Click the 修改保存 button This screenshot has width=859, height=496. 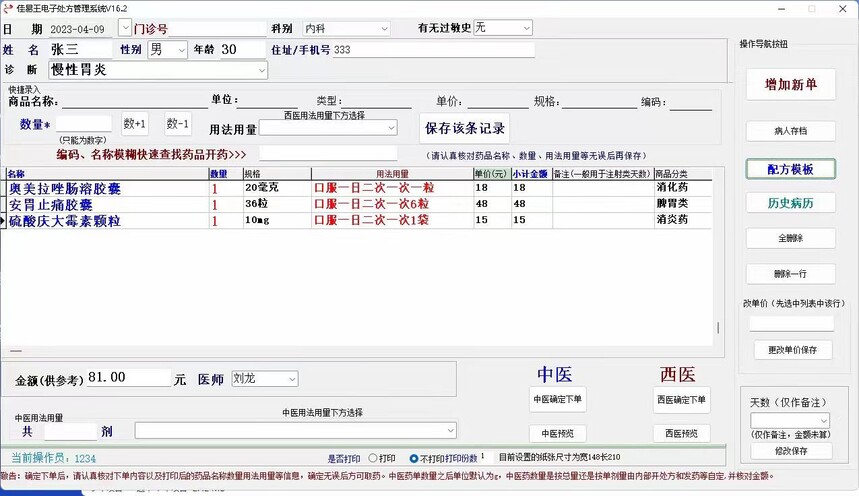click(791, 451)
